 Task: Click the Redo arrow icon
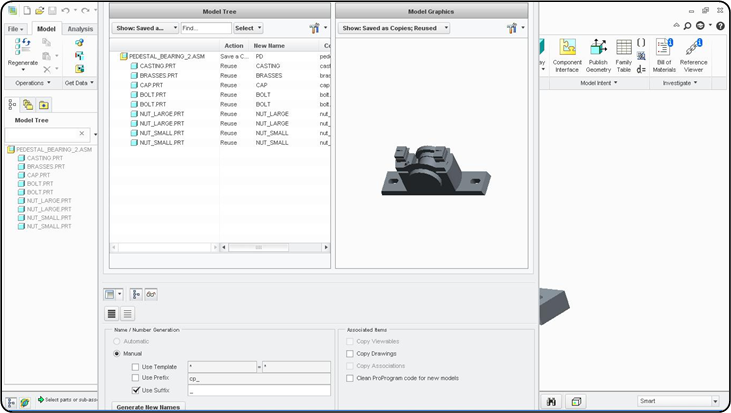(85, 10)
